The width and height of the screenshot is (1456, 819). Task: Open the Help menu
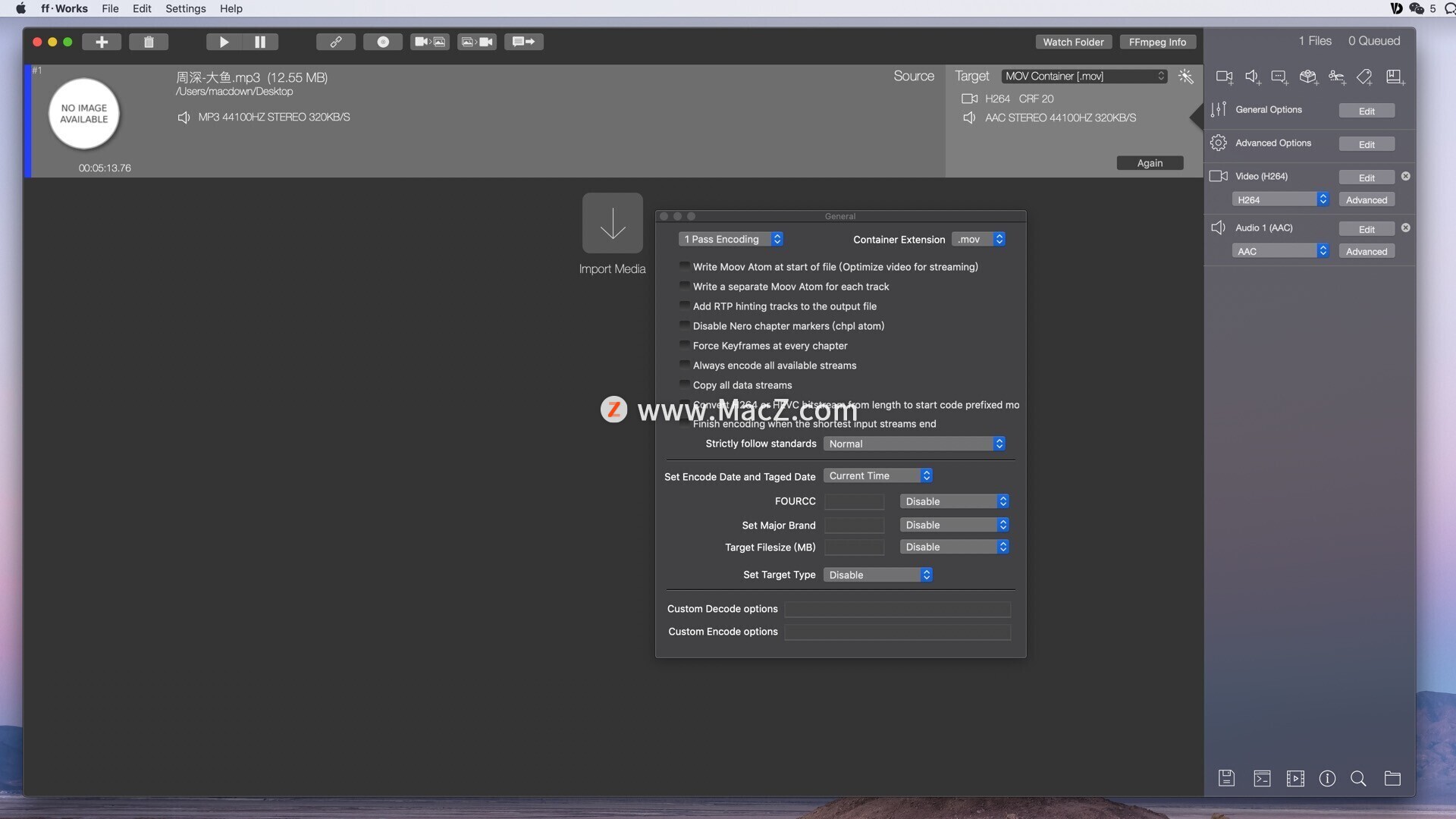click(x=231, y=8)
